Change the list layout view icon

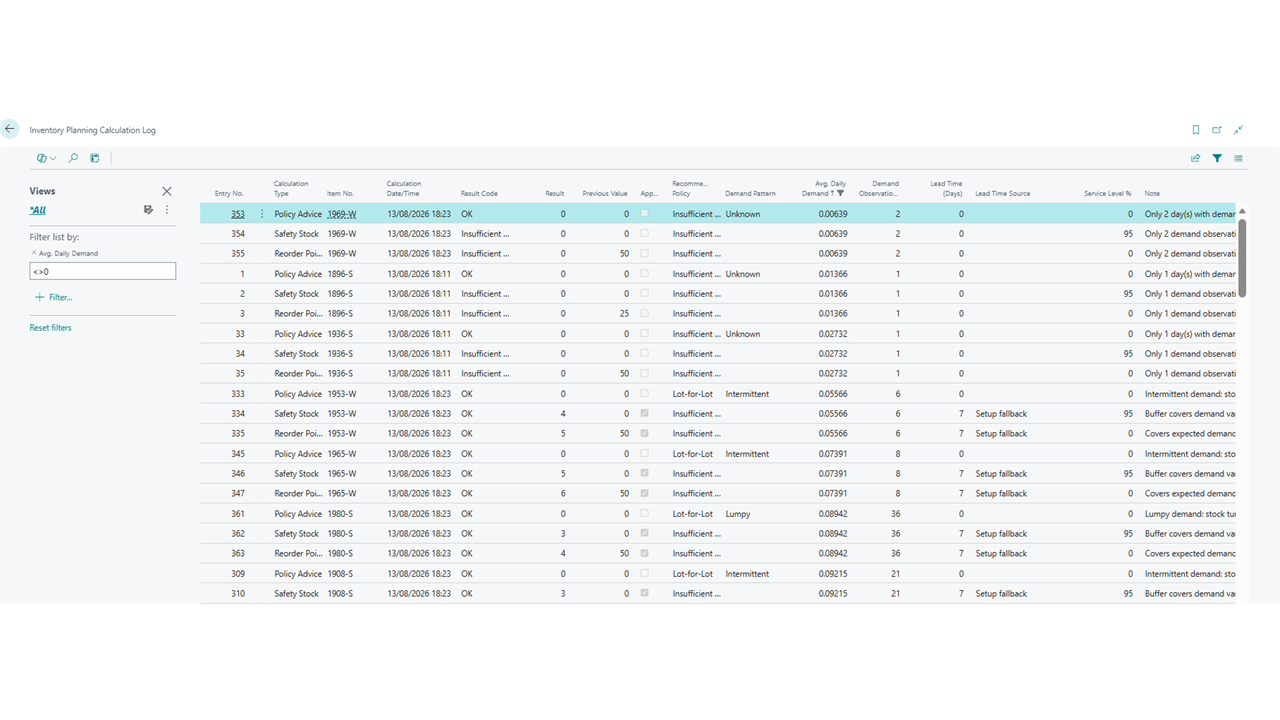(x=1238, y=158)
